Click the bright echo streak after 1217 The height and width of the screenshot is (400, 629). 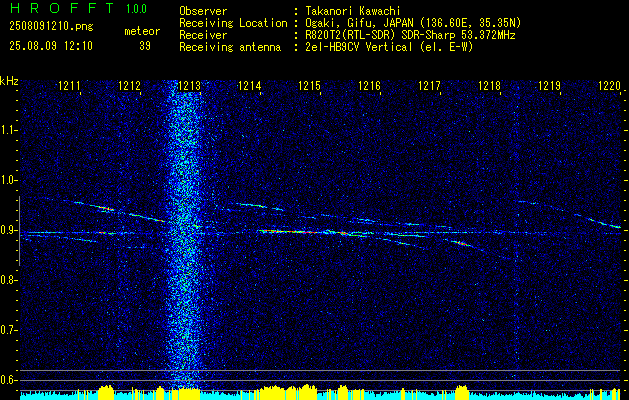pos(461,243)
